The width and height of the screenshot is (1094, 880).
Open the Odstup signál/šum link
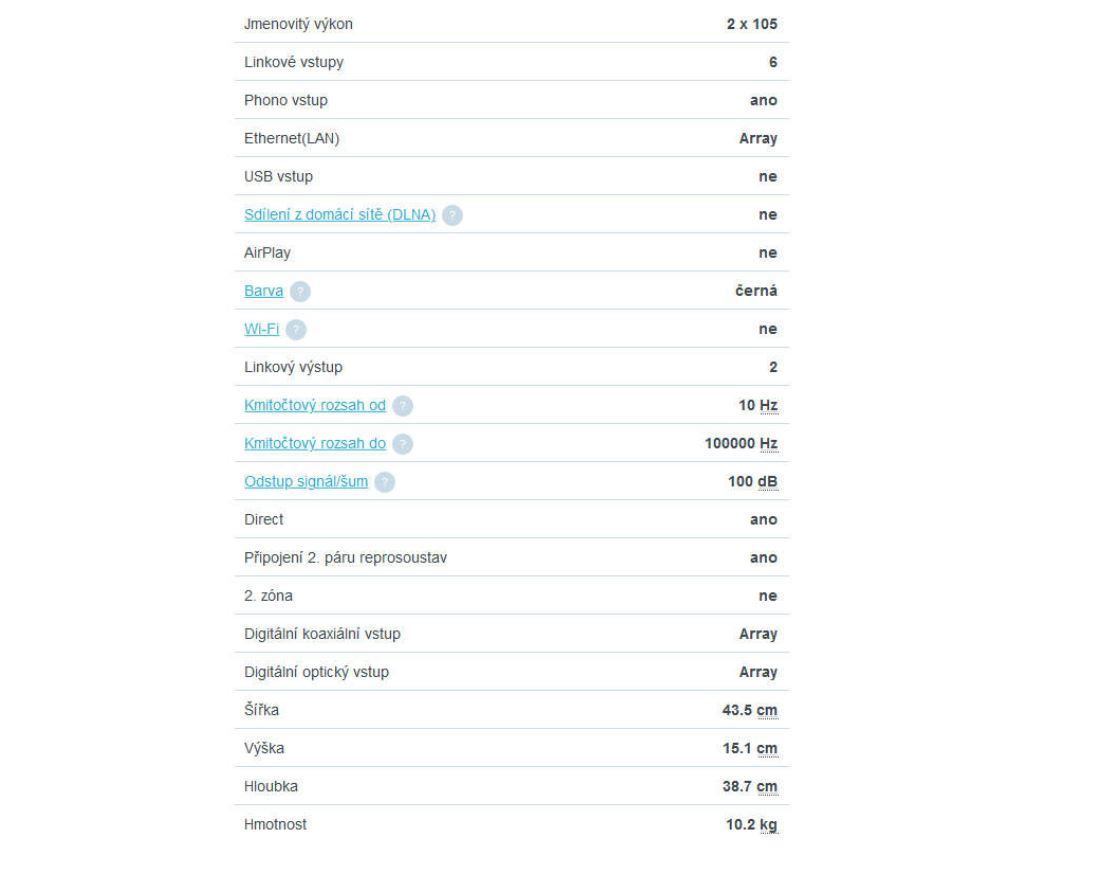pos(306,482)
